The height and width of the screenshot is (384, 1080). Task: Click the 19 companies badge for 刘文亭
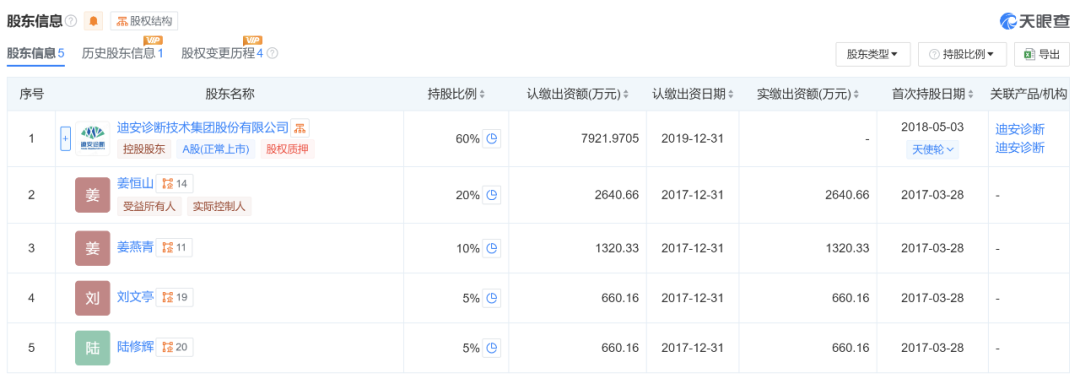coord(175,297)
